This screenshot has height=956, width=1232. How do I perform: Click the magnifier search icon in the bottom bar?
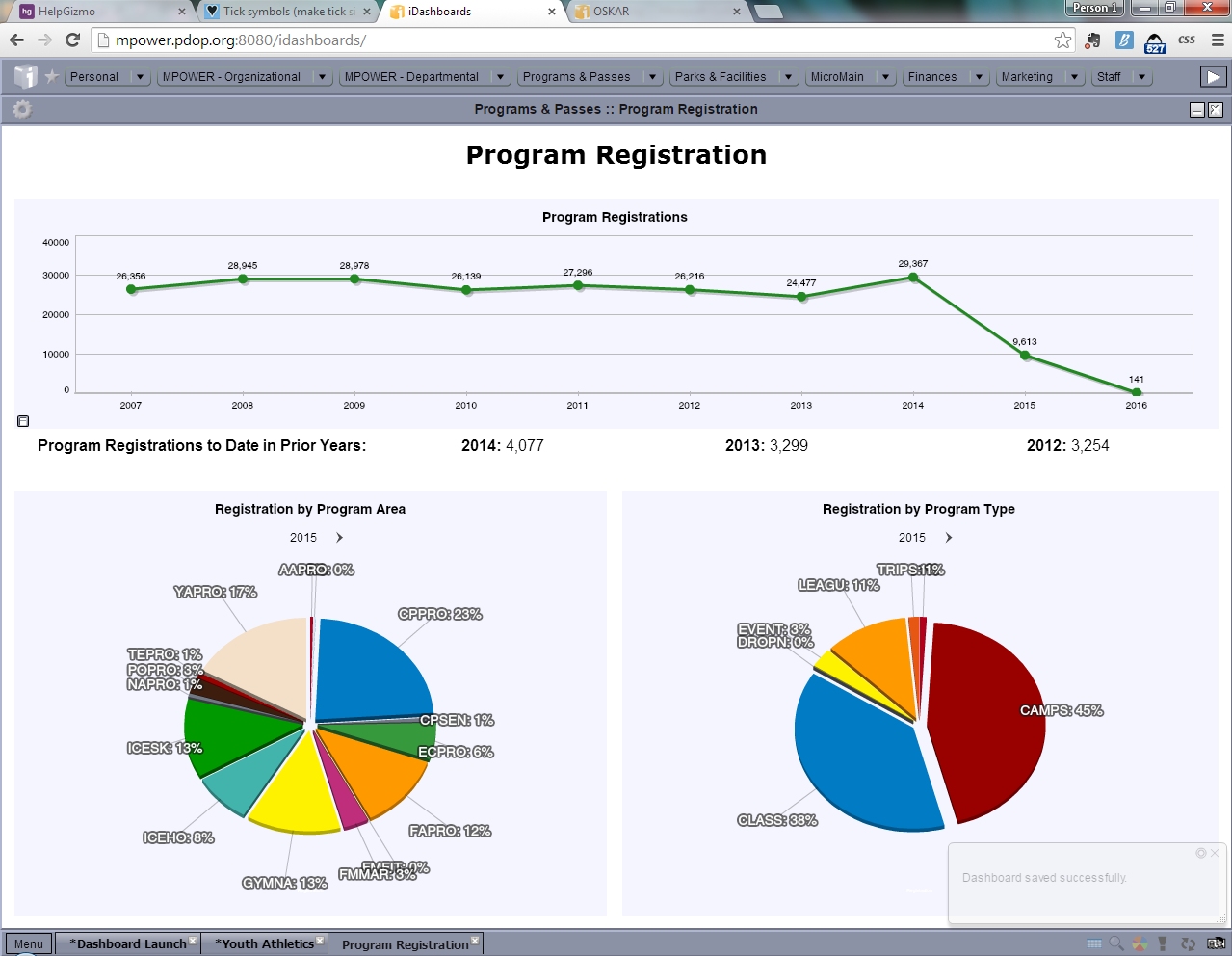(x=1116, y=944)
